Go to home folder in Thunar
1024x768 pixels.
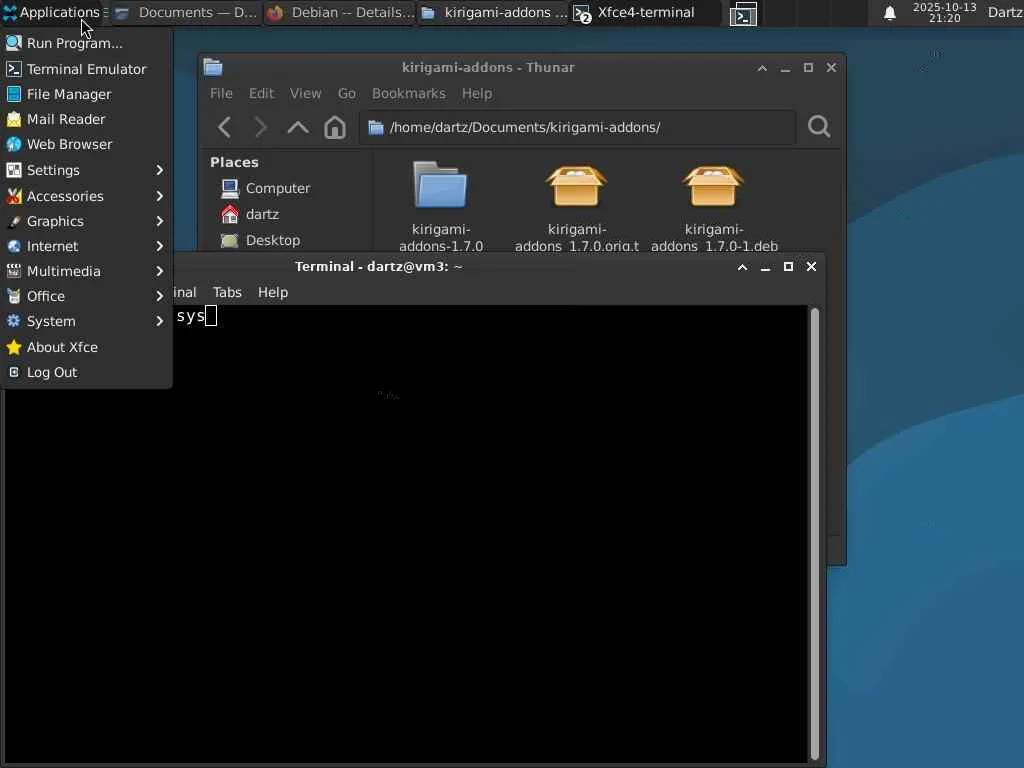click(x=335, y=127)
